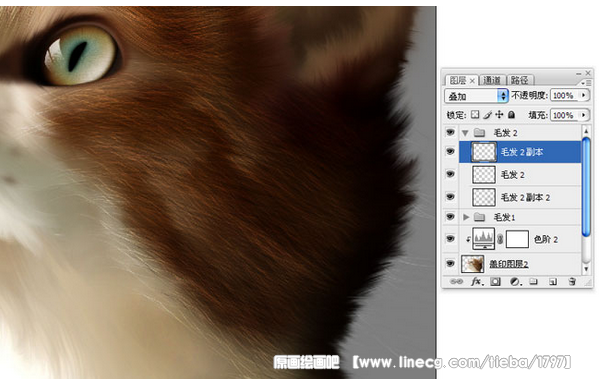The image size is (604, 379).
Task: Toggle lock image pixels brush icon
Action: click(487, 115)
